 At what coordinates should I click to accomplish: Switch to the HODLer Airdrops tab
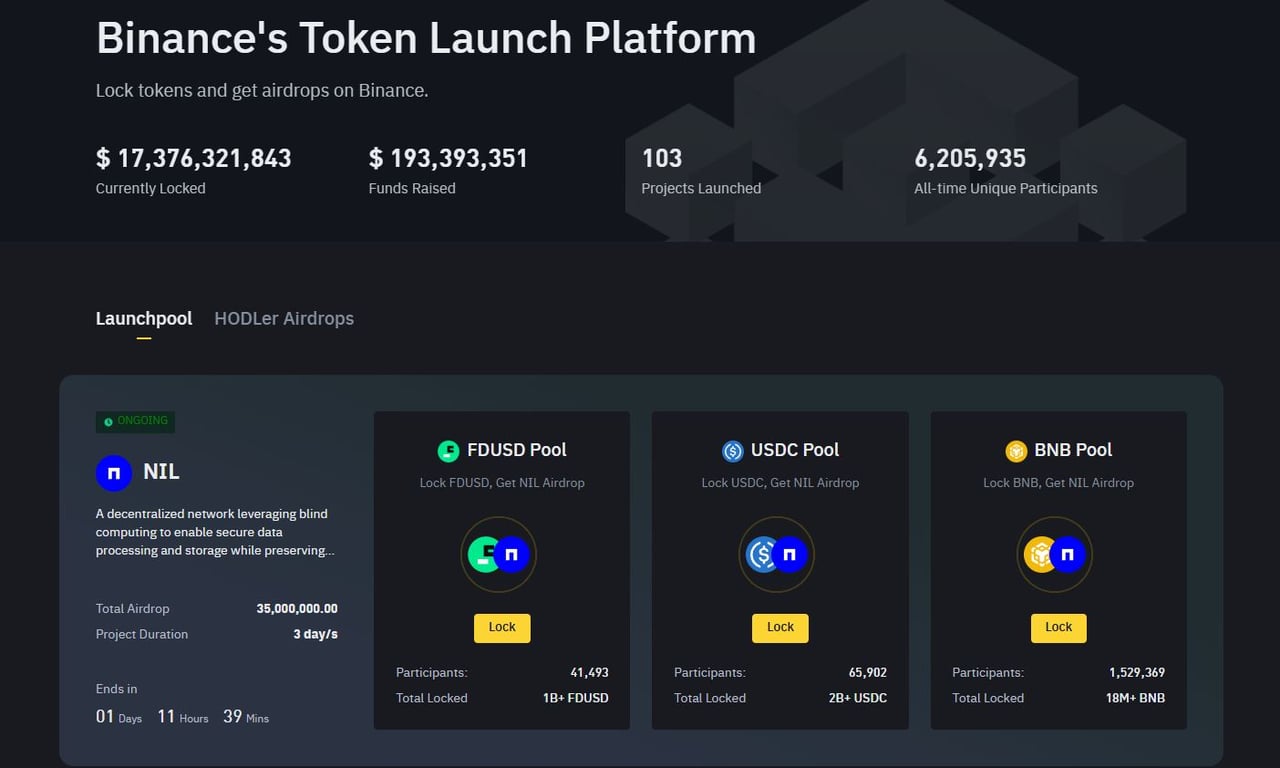[284, 319]
